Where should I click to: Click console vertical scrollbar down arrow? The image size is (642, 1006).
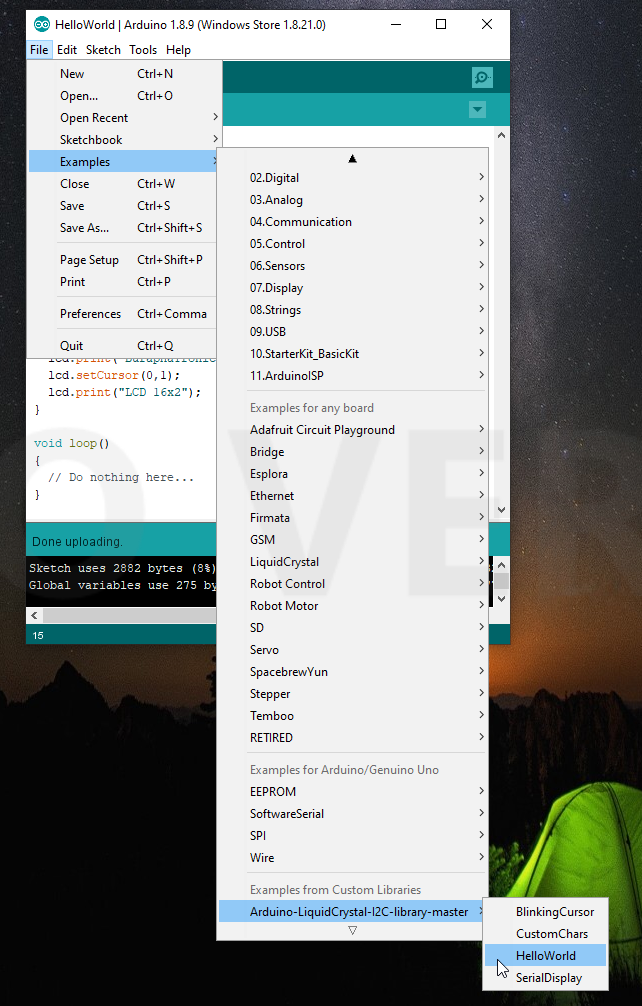502,598
